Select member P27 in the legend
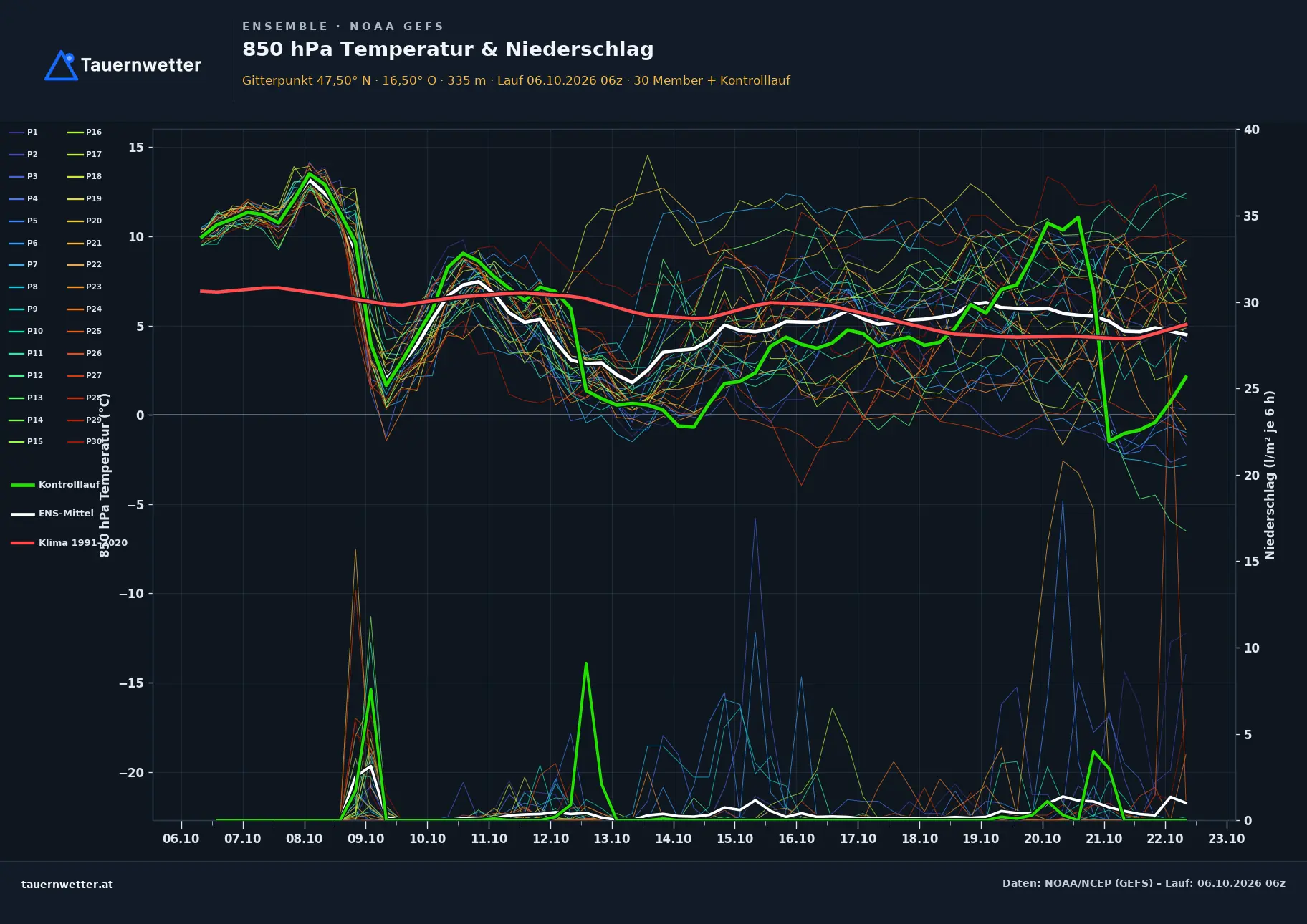The height and width of the screenshot is (924, 1307). coord(85,375)
